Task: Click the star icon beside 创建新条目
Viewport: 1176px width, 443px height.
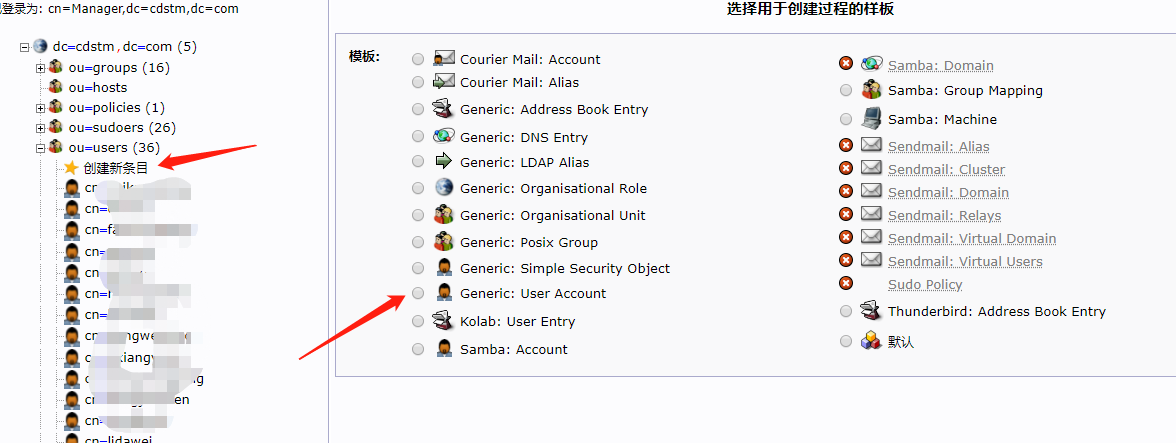Action: 71,168
